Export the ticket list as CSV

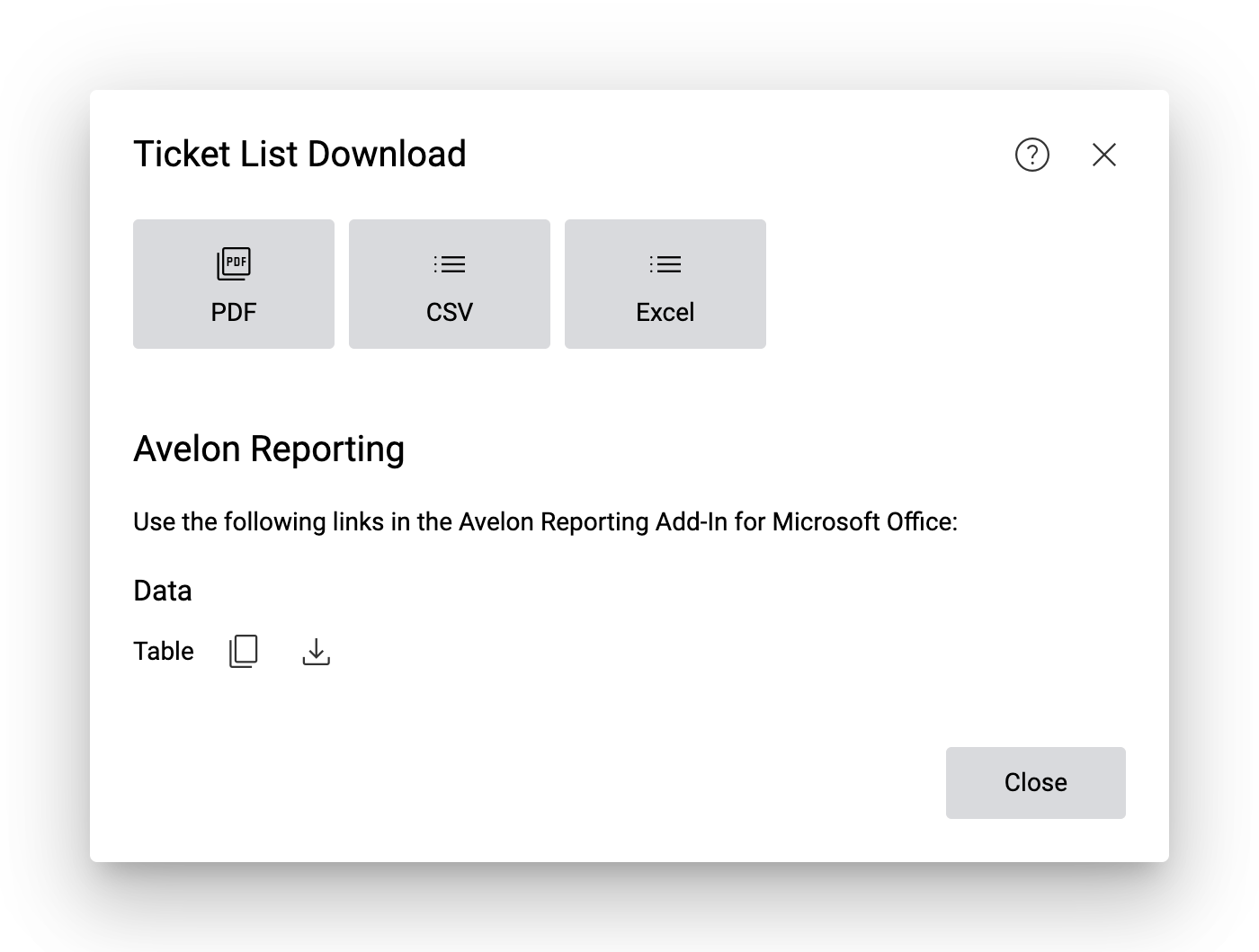point(450,284)
